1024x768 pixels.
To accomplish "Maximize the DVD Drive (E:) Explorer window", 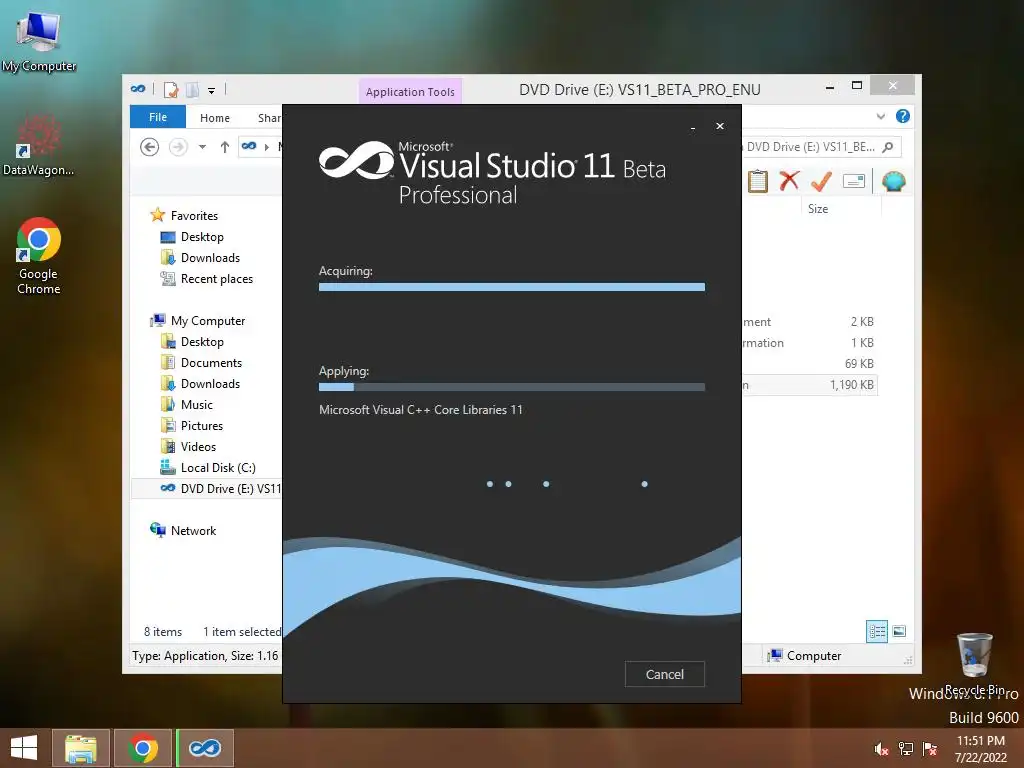I will point(857,86).
